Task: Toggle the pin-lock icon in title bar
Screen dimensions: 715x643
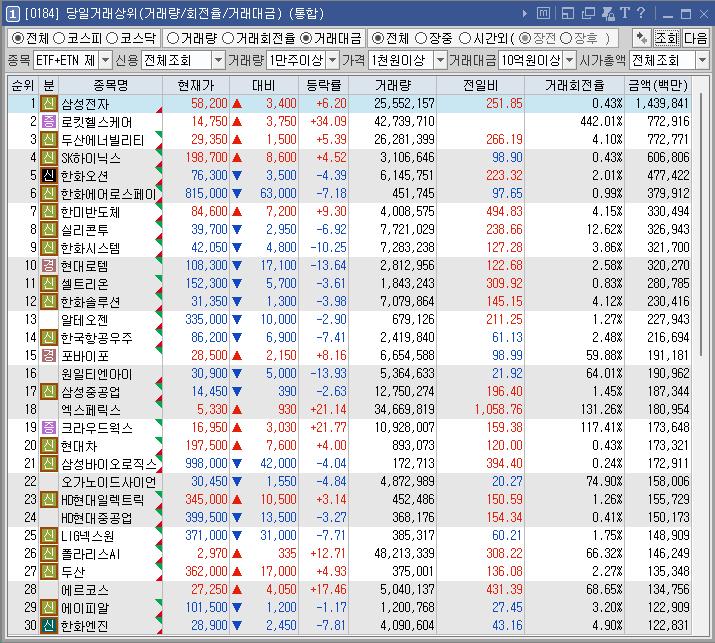Action: [608, 14]
